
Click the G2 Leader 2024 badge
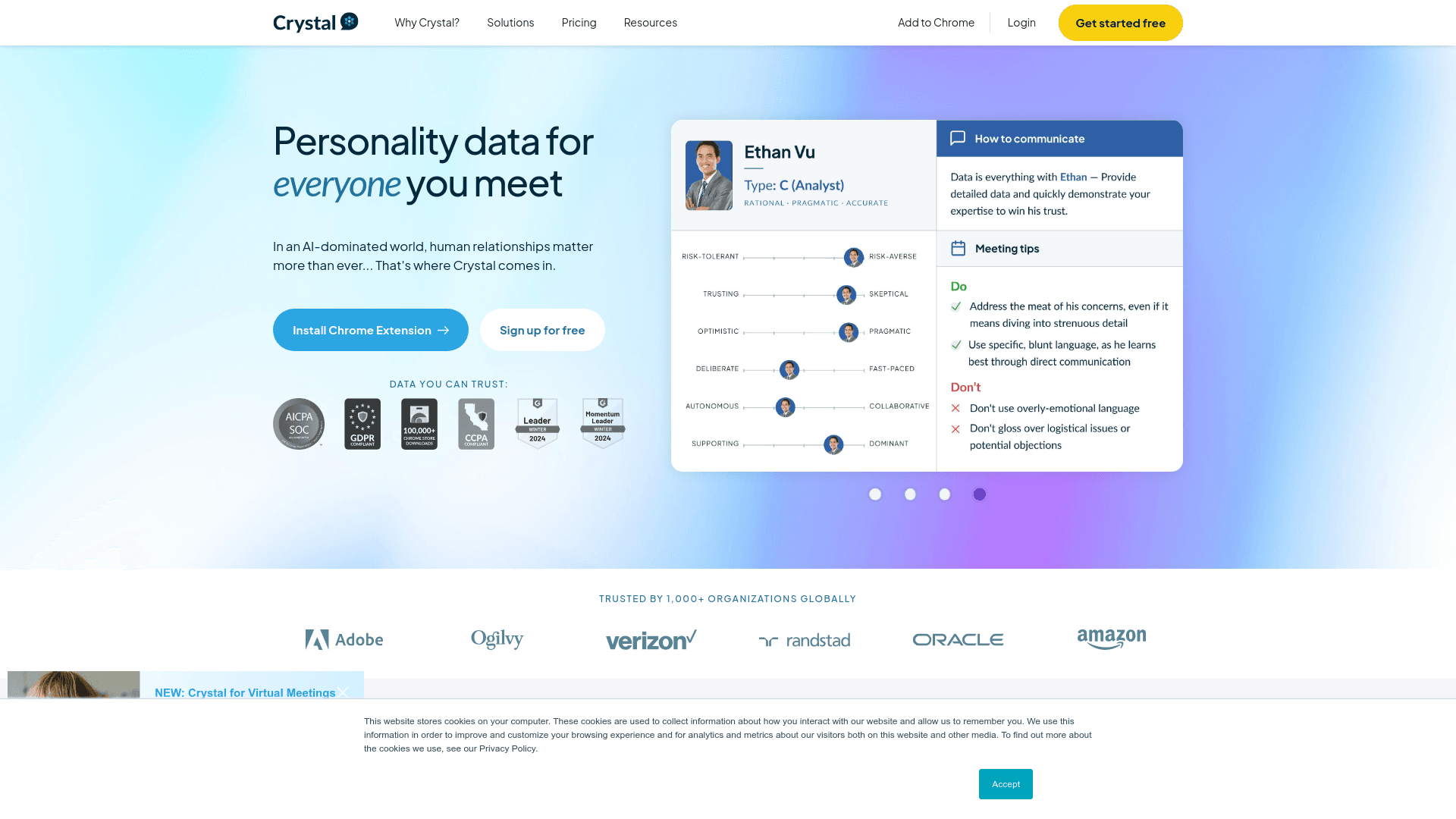pyautogui.click(x=537, y=423)
